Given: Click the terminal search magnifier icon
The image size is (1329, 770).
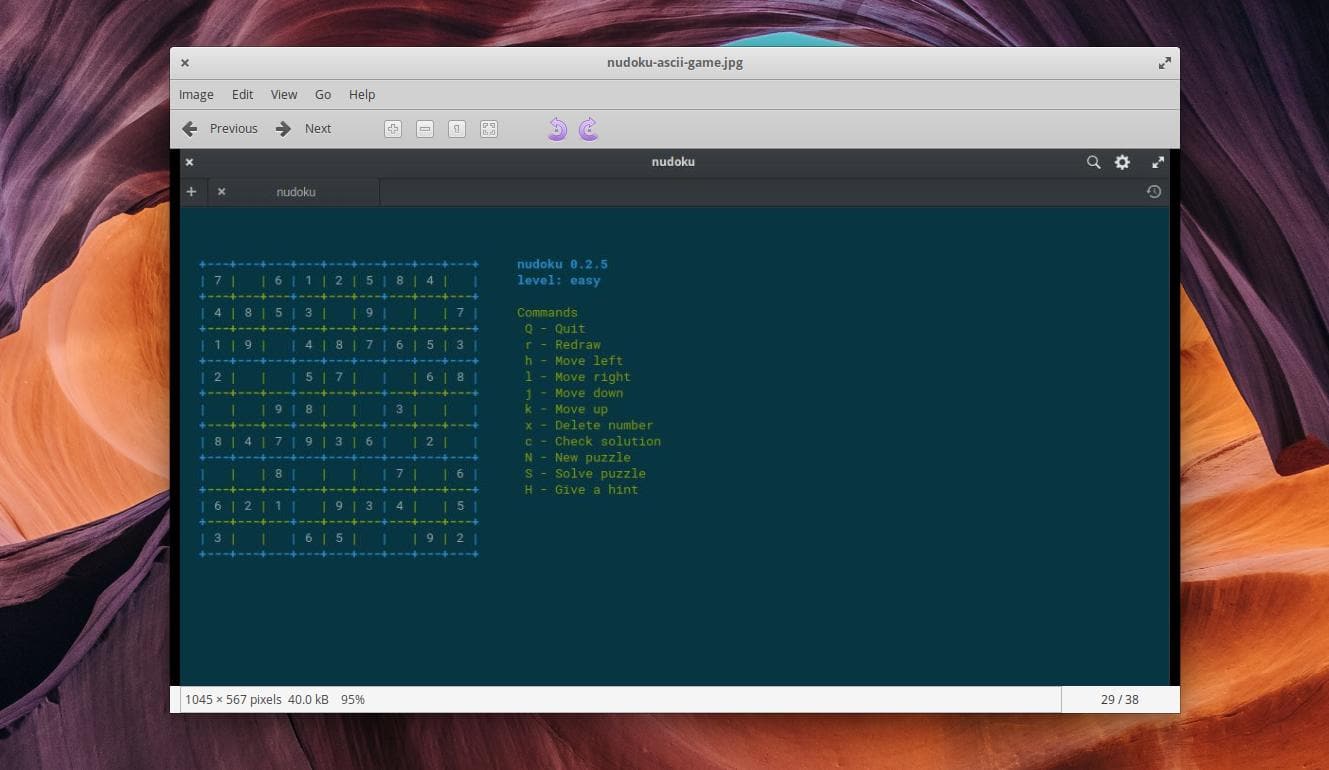Looking at the screenshot, I should tap(1093, 162).
